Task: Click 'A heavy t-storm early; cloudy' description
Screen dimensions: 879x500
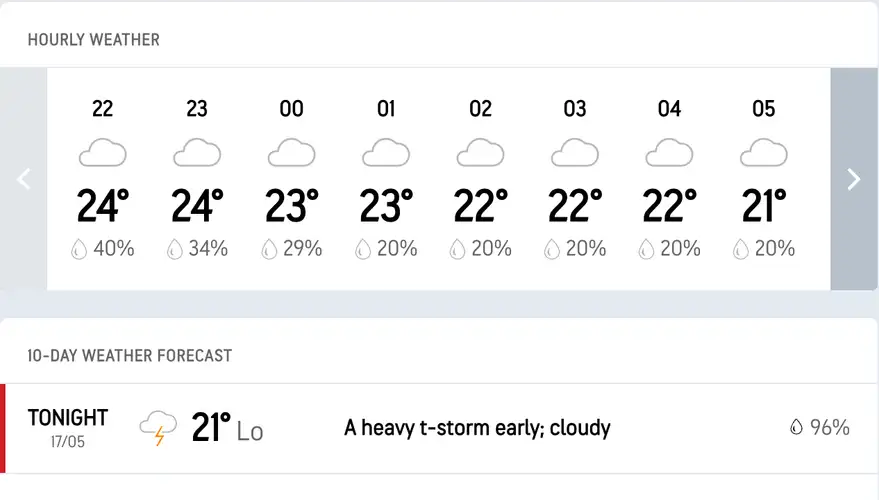Action: [477, 428]
